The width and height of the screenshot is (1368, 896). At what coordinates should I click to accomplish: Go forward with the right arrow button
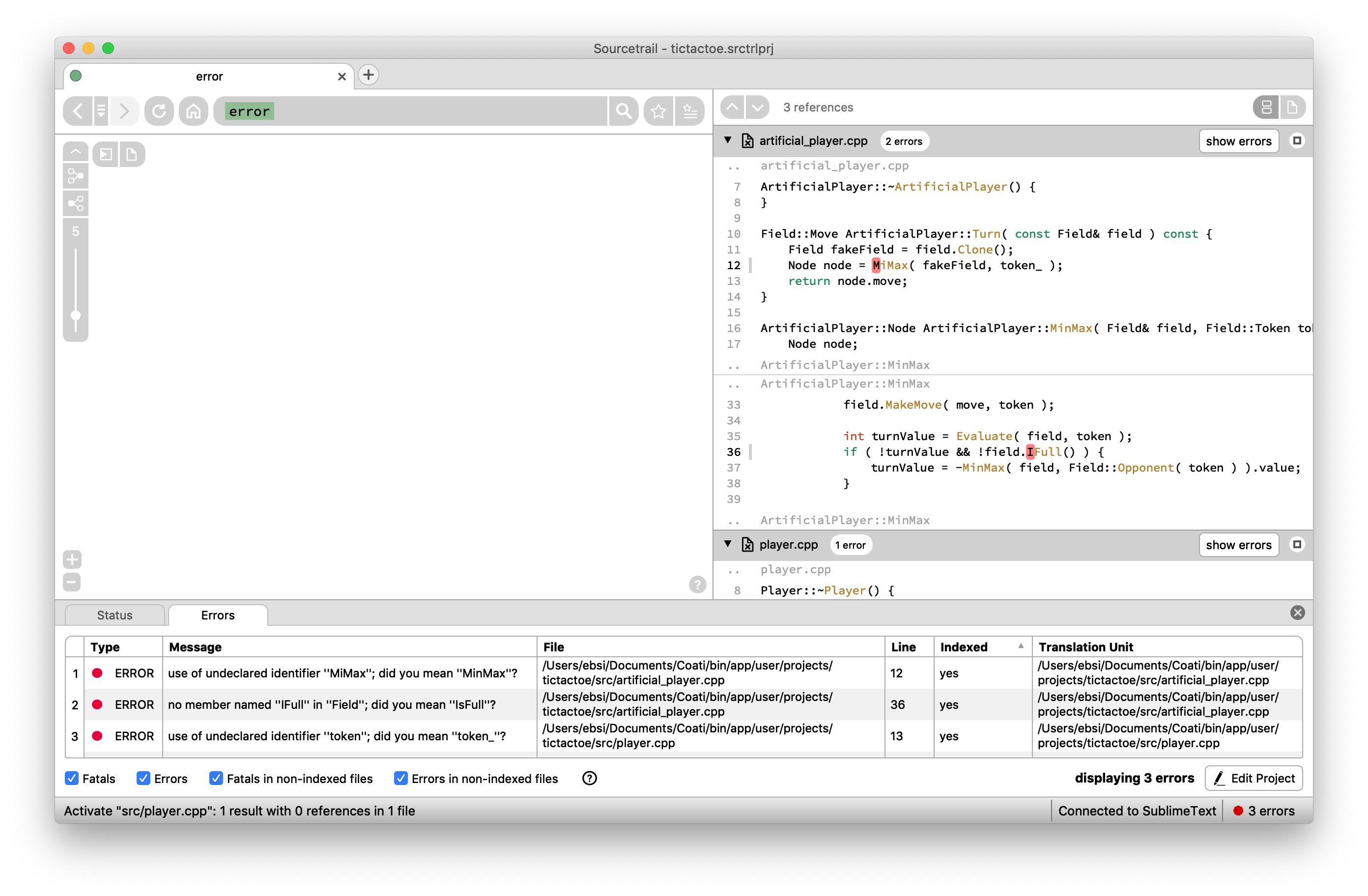123,111
